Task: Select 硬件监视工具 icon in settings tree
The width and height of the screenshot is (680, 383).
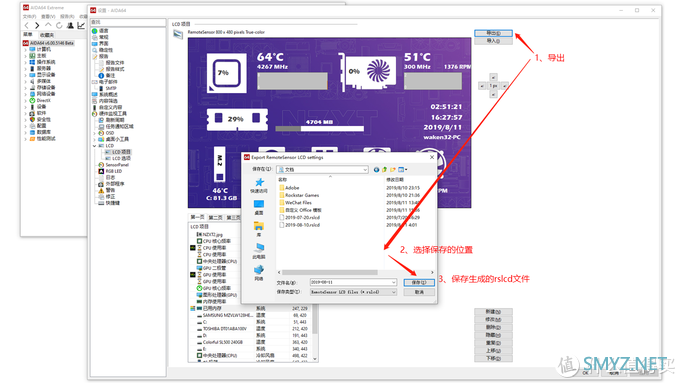Action: tap(95, 114)
